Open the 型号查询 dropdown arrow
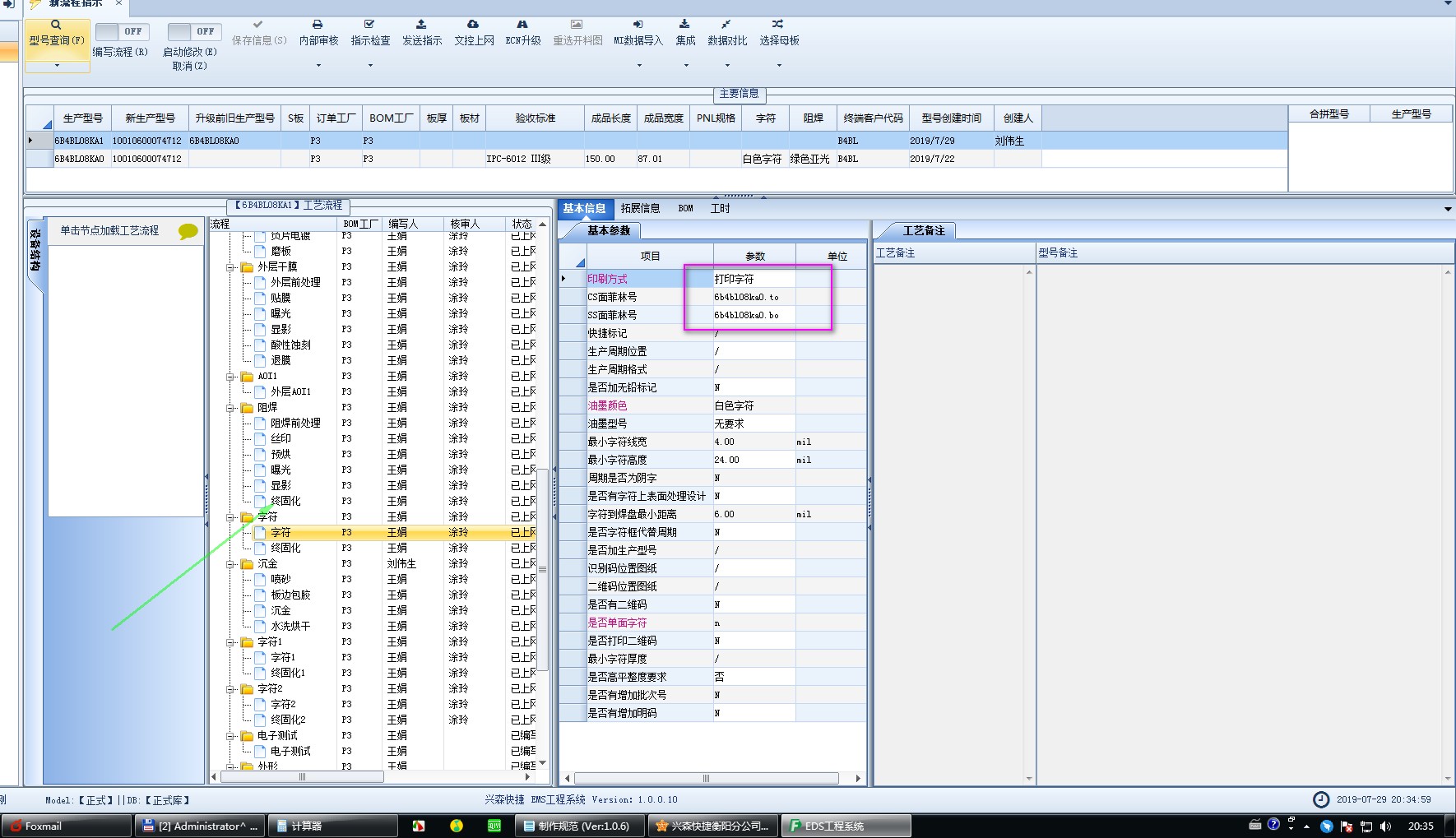Image resolution: width=1456 pixels, height=838 pixels. [x=57, y=65]
